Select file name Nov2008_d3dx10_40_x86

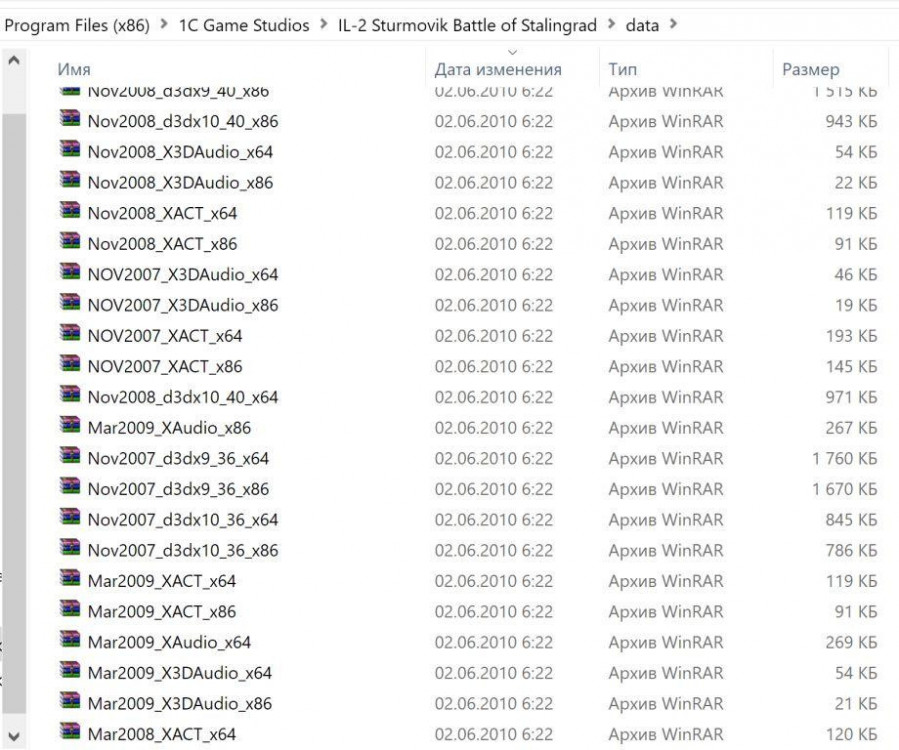click(x=183, y=122)
